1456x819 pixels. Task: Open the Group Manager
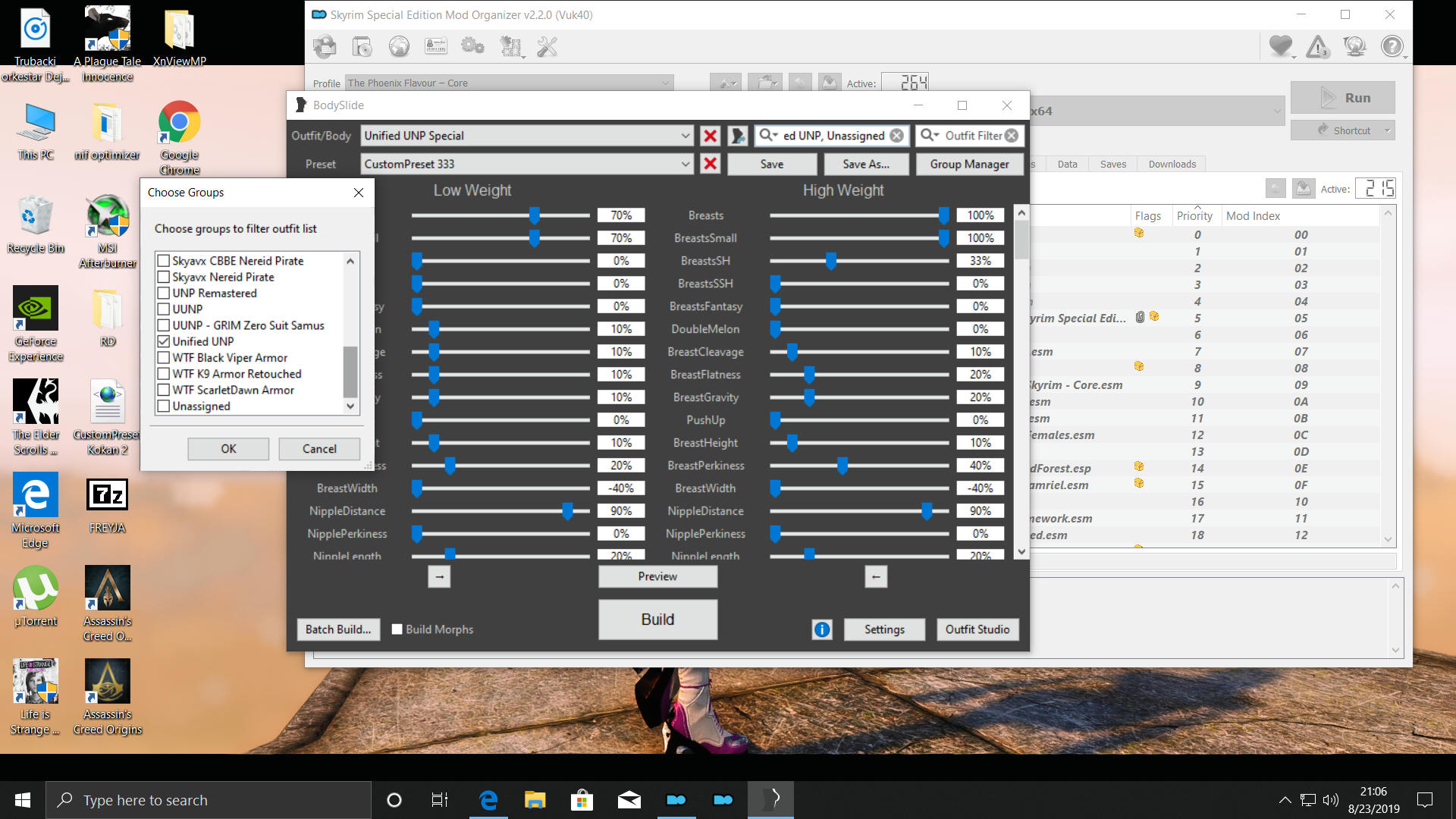[969, 164]
